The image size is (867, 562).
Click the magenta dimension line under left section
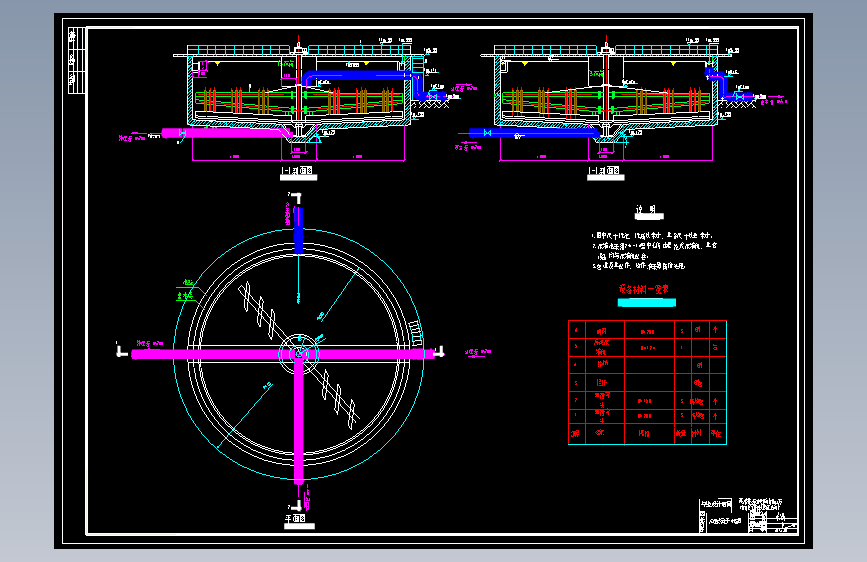coord(299,160)
